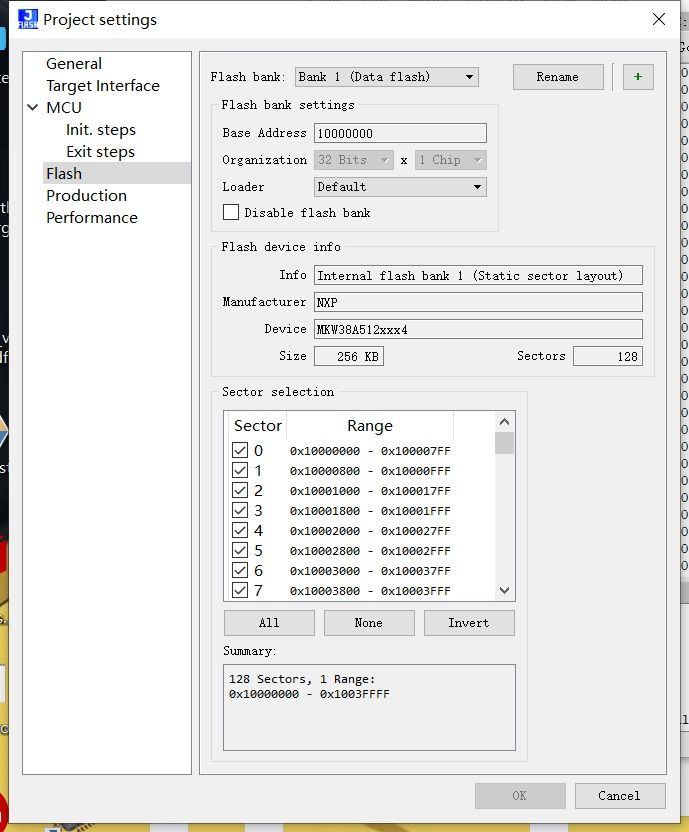
Task: Select Performance settings page
Action: tap(92, 218)
